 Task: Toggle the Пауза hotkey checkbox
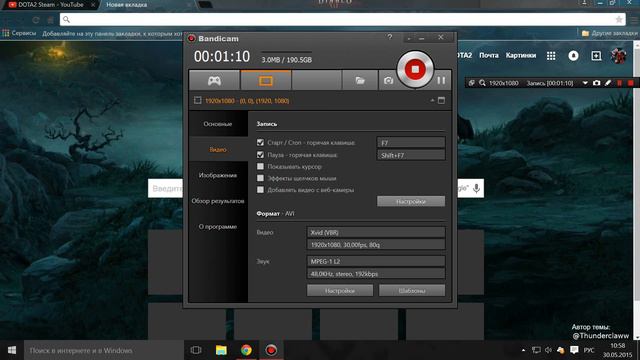pos(260,155)
